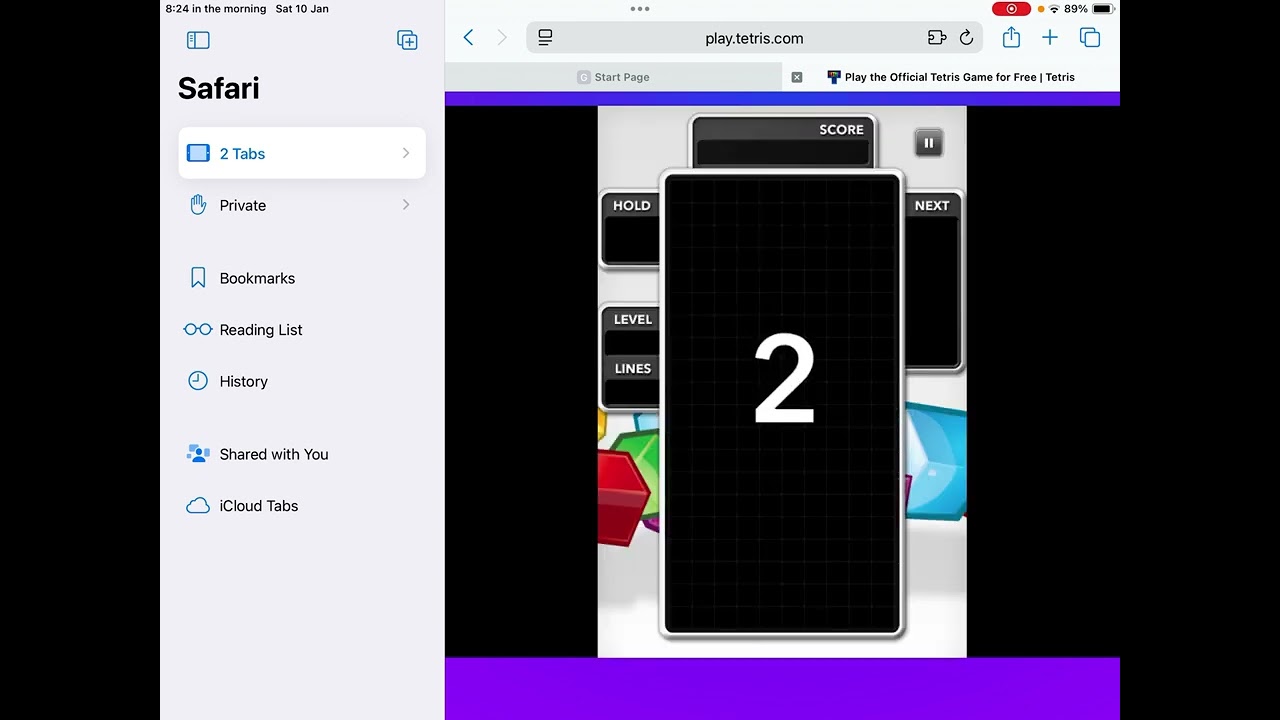
Task: Create a new tab group from the sidebar
Action: tap(407, 40)
